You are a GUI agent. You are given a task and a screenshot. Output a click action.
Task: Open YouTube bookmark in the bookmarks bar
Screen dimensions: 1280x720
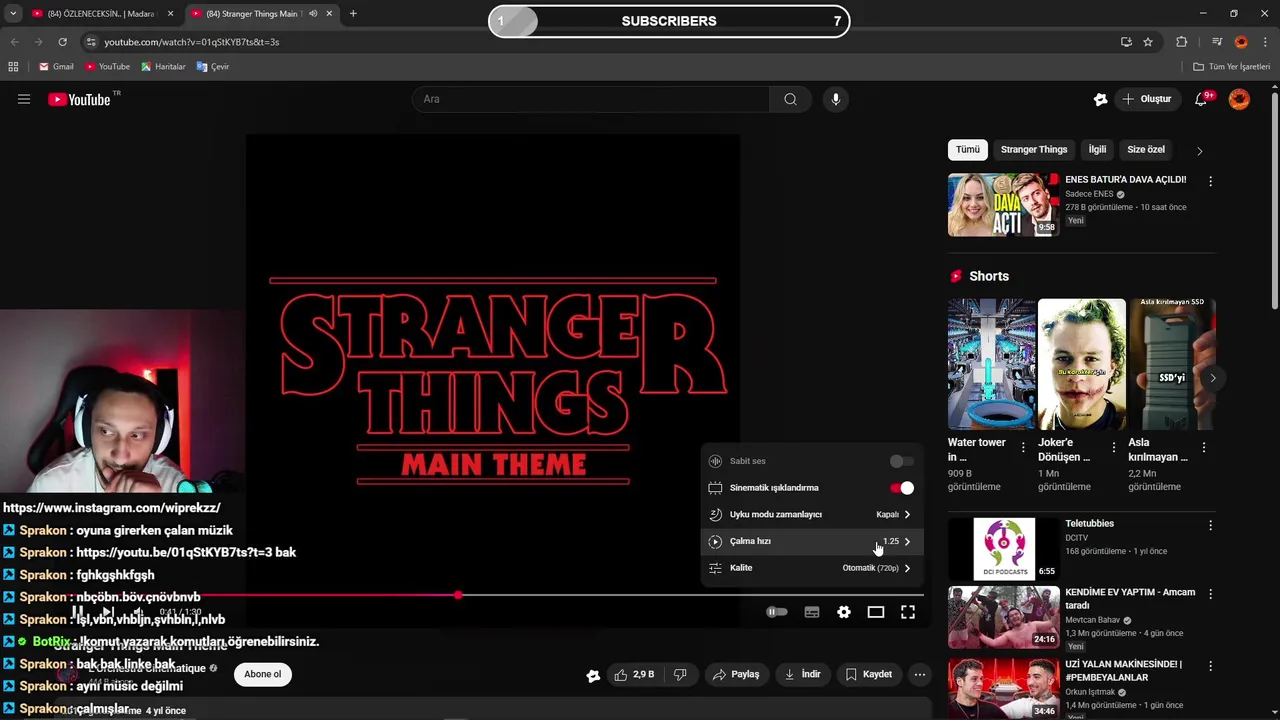[x=108, y=67]
